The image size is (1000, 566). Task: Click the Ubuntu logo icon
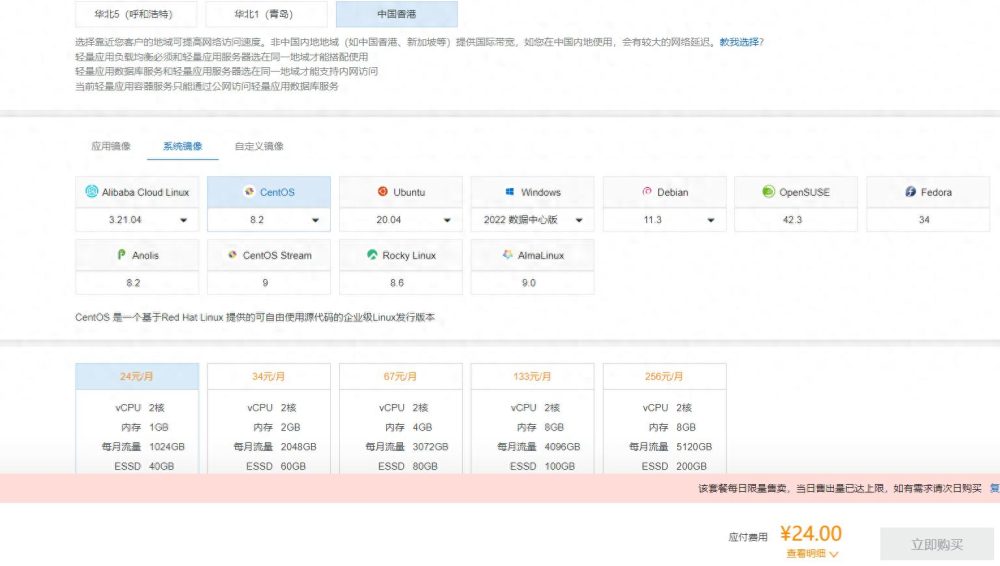(383, 191)
